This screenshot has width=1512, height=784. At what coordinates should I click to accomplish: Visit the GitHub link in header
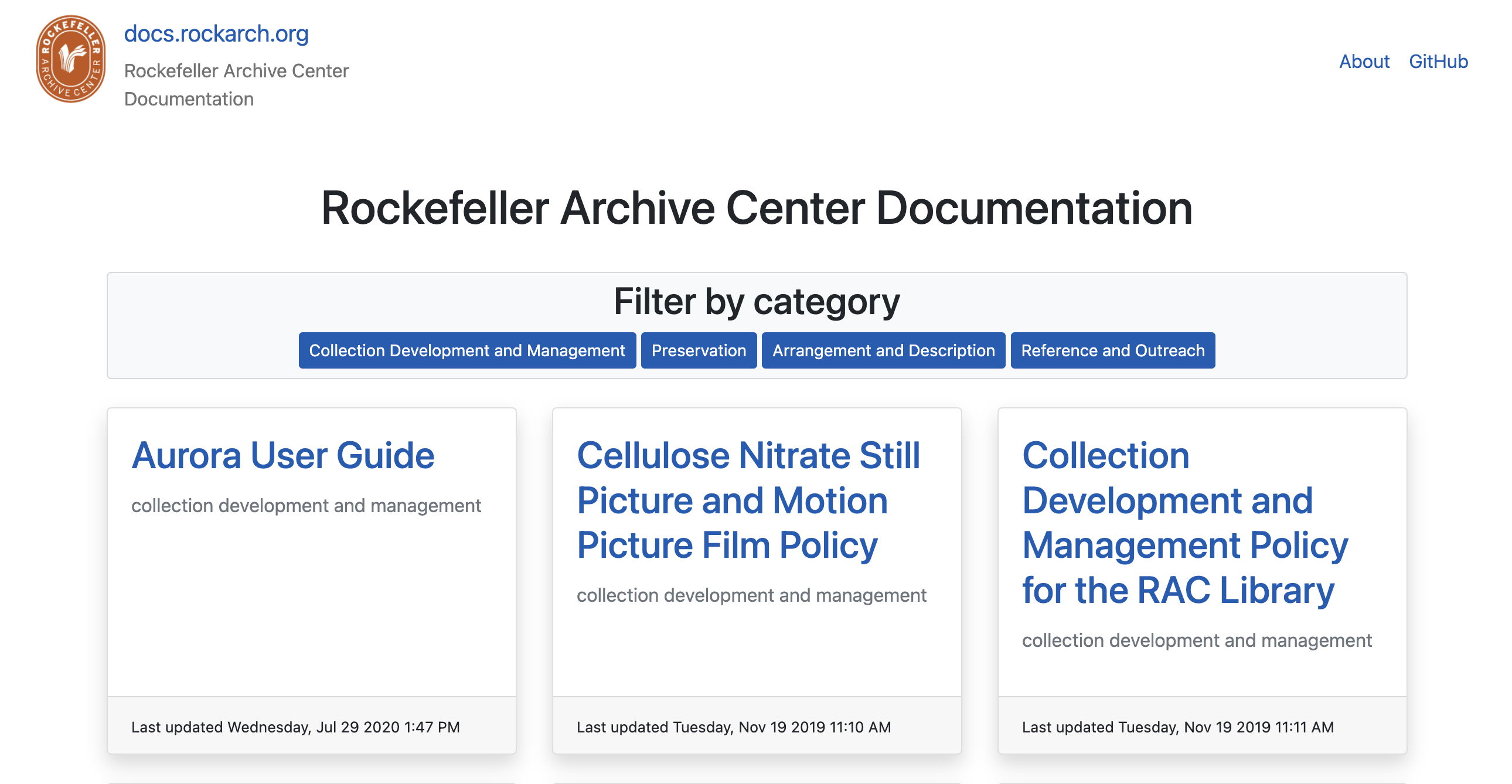pos(1438,61)
